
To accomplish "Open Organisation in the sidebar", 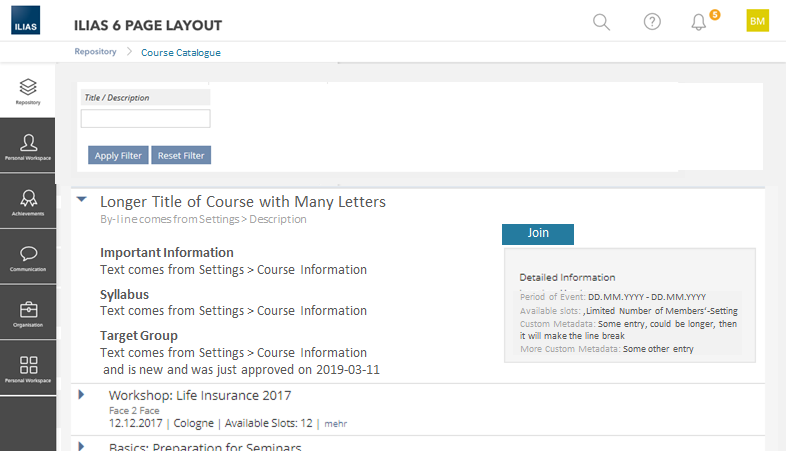I will tap(28, 313).
